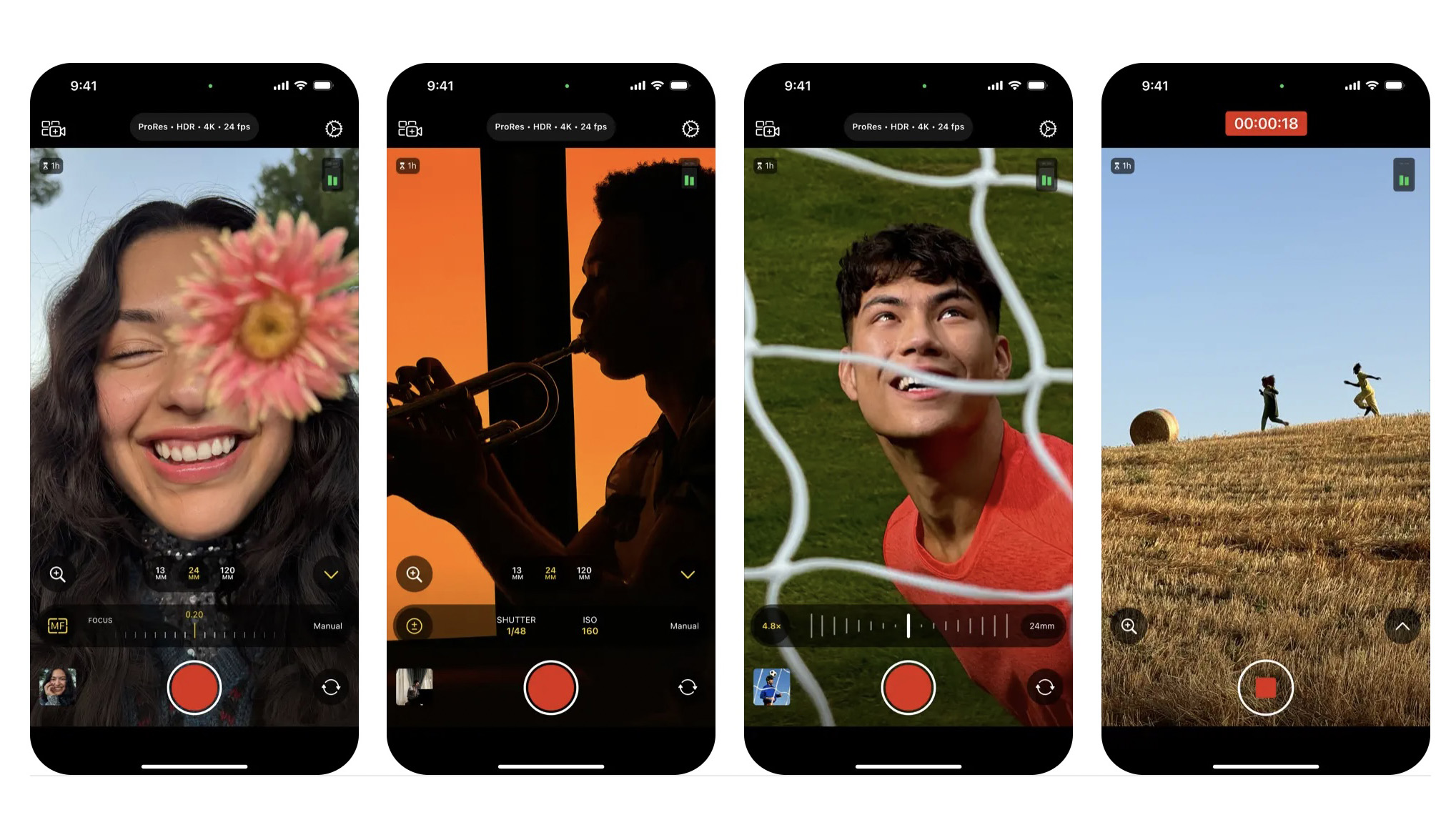This screenshot has width=1456, height=825.
Task: Tap the zoom magnify icon on screen 2
Action: tap(414, 573)
